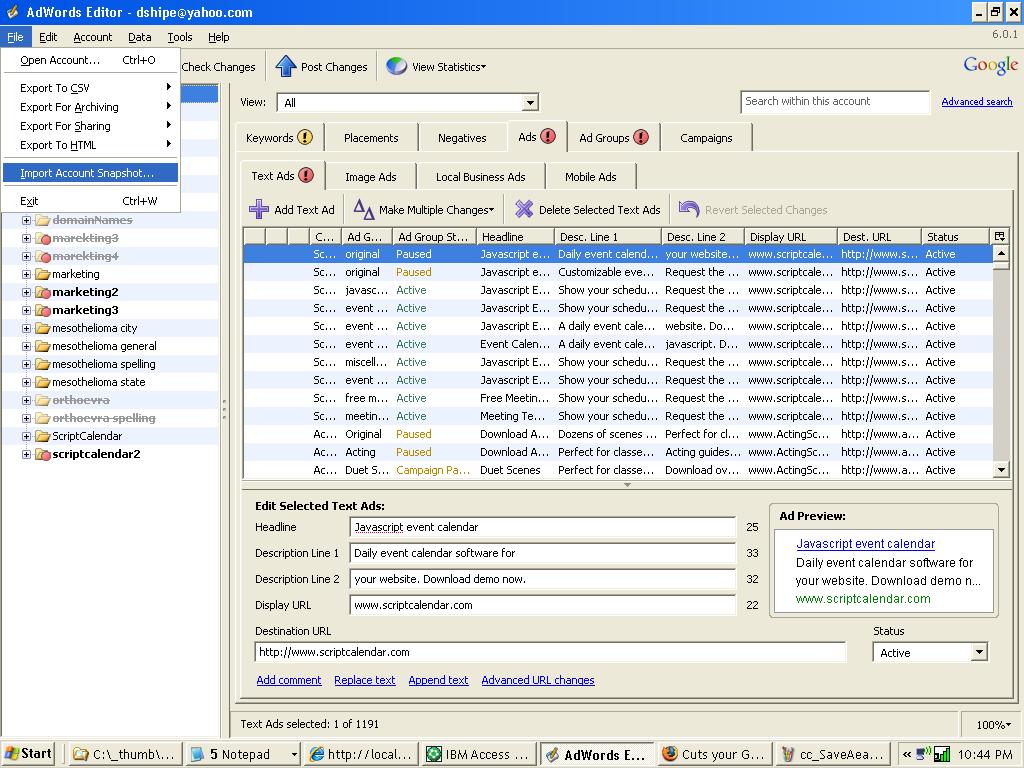
Task: Click the Advanced search link
Action: (976, 101)
